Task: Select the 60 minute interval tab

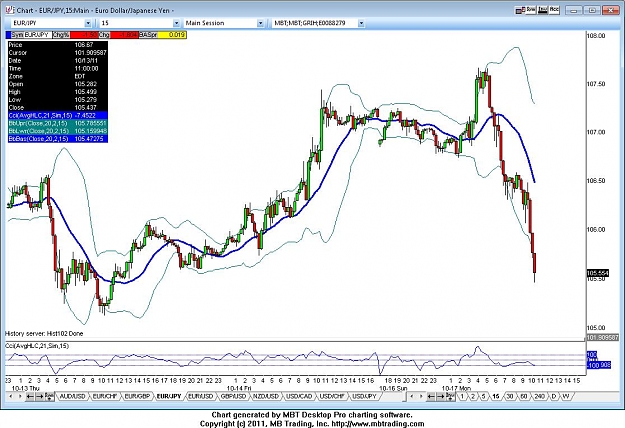Action: point(523,397)
